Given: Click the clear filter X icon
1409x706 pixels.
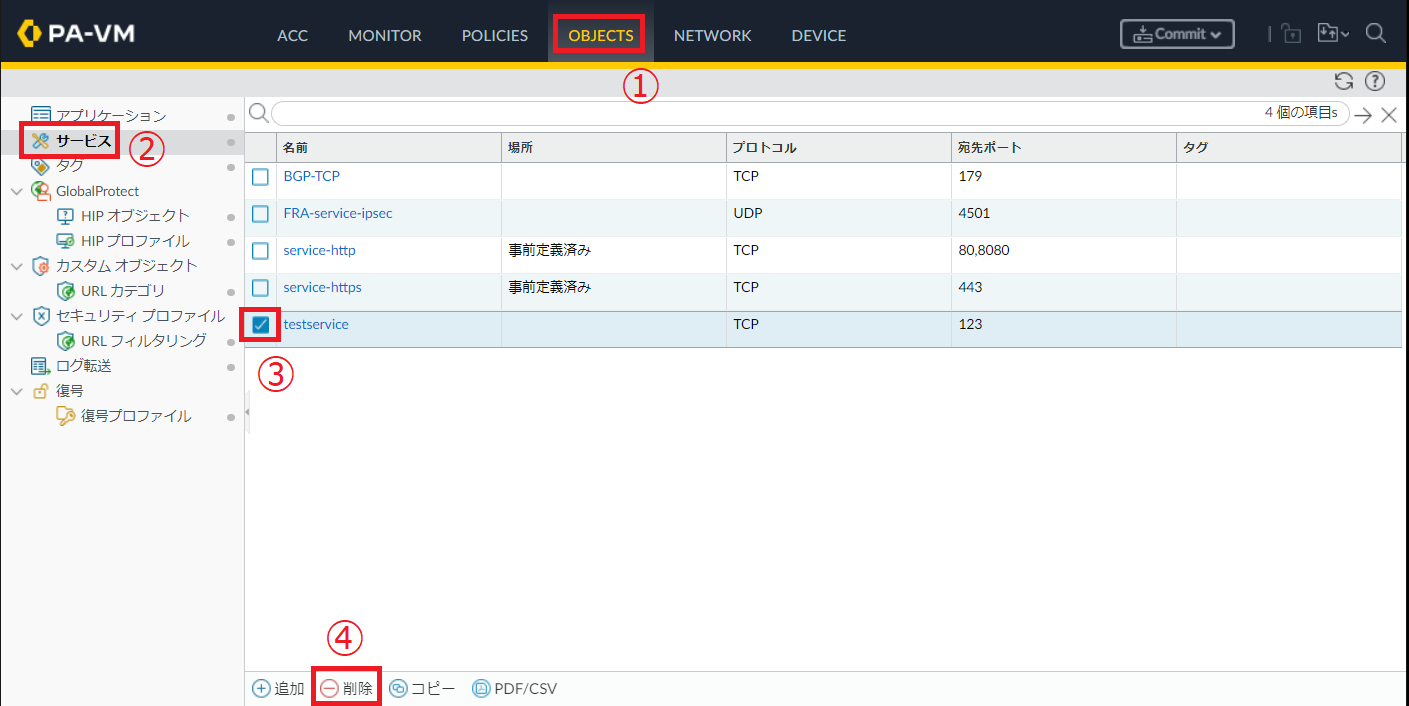Looking at the screenshot, I should (x=1389, y=115).
